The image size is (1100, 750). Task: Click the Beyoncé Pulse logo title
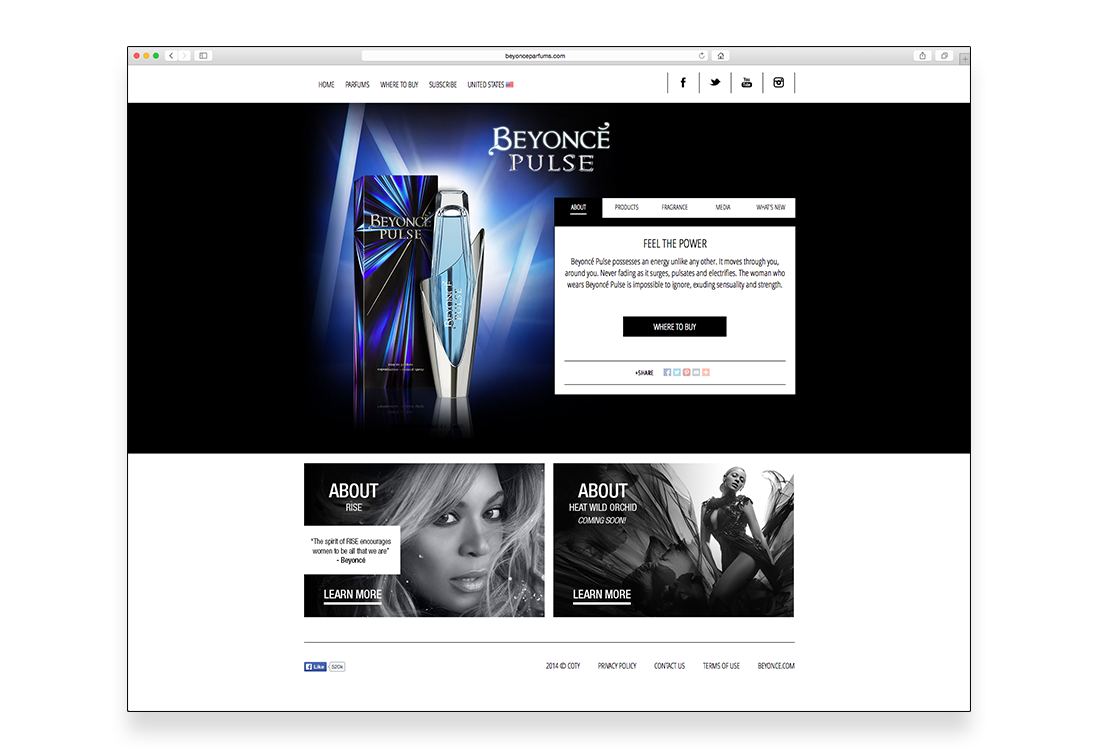click(x=550, y=148)
